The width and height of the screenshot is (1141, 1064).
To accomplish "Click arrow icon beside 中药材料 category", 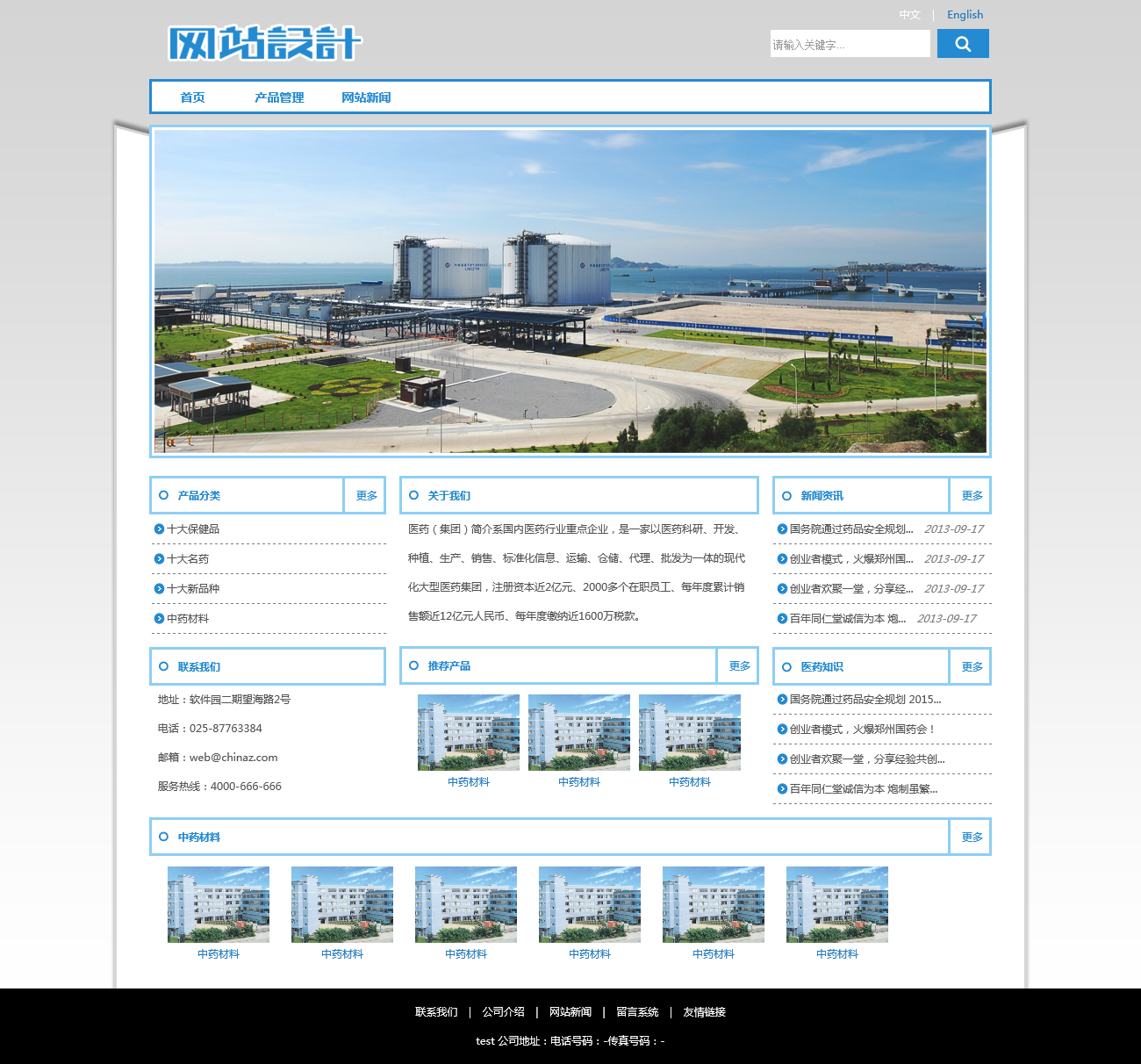I will pyautogui.click(x=159, y=618).
